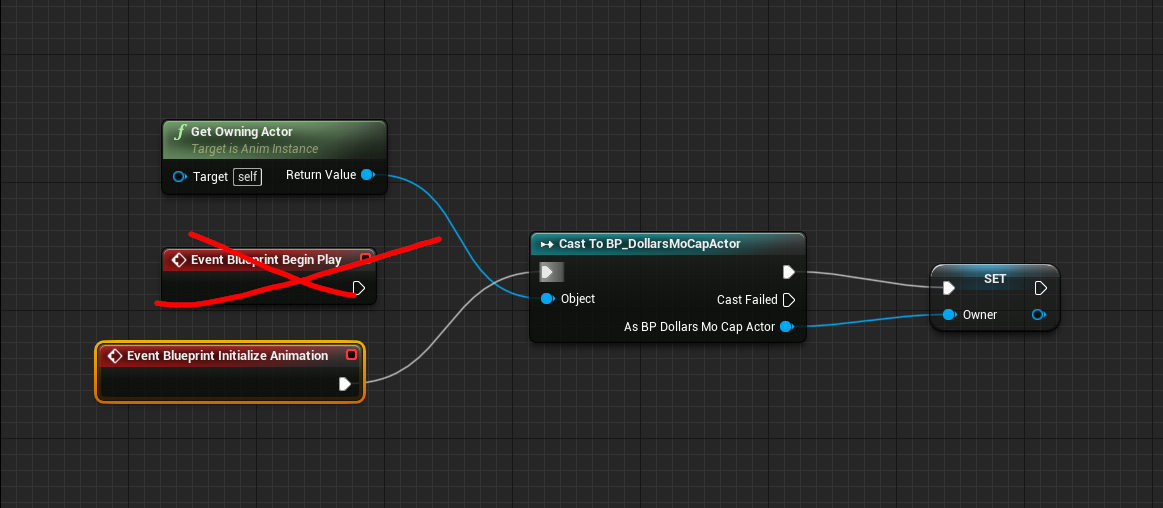Click the top exec output pin on the Cast node
Image resolution: width=1163 pixels, height=508 pixels.
(788, 272)
